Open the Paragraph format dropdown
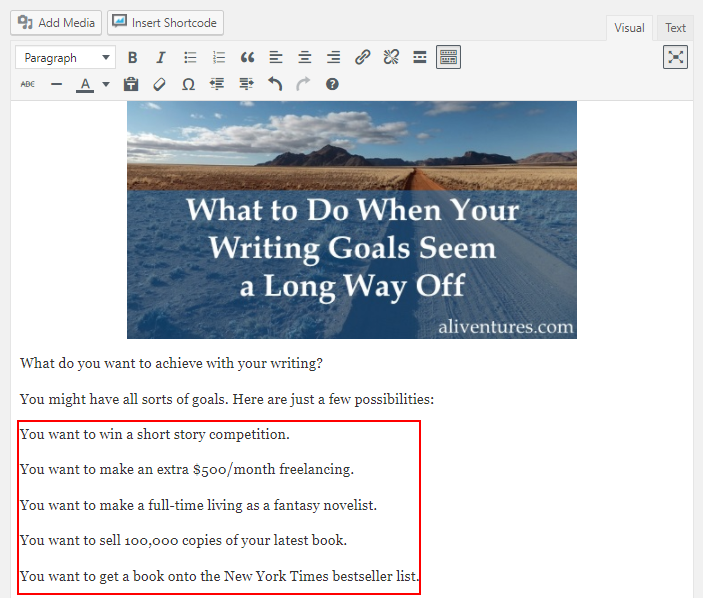Screen dimensions: 703x598 66,58
